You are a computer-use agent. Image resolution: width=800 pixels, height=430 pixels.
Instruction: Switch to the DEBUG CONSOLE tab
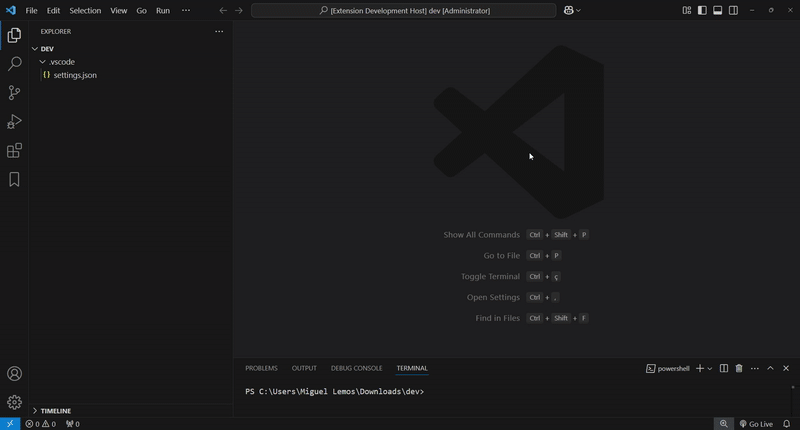point(356,368)
